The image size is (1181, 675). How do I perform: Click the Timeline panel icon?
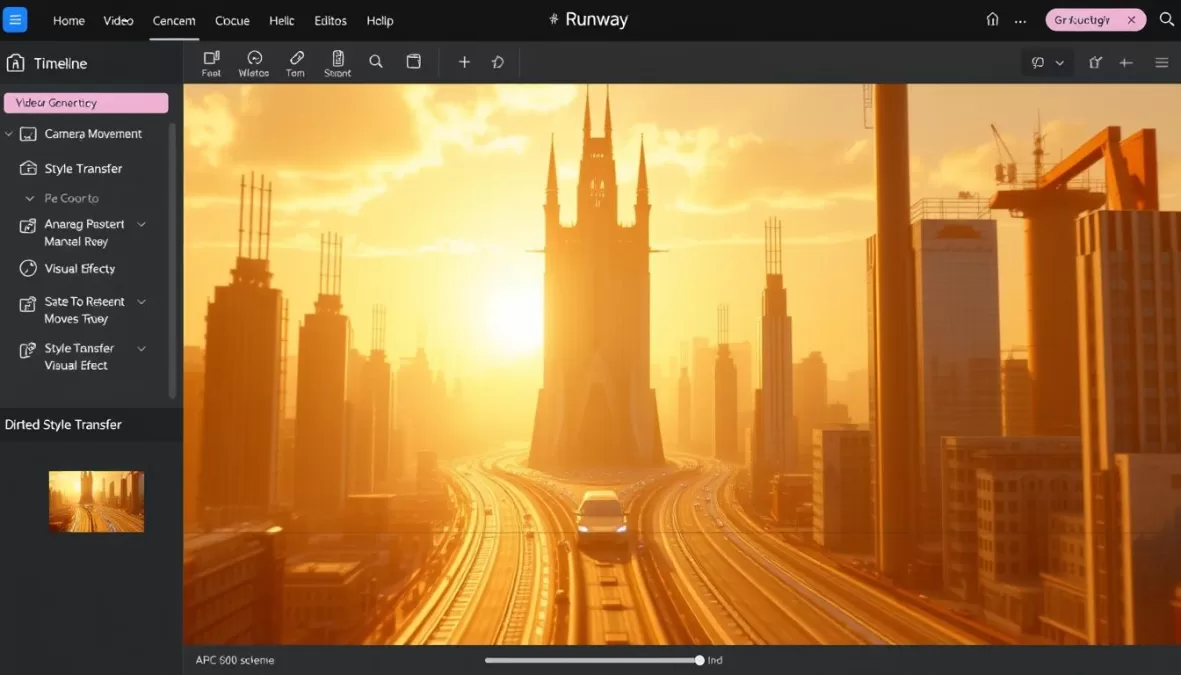[14, 62]
